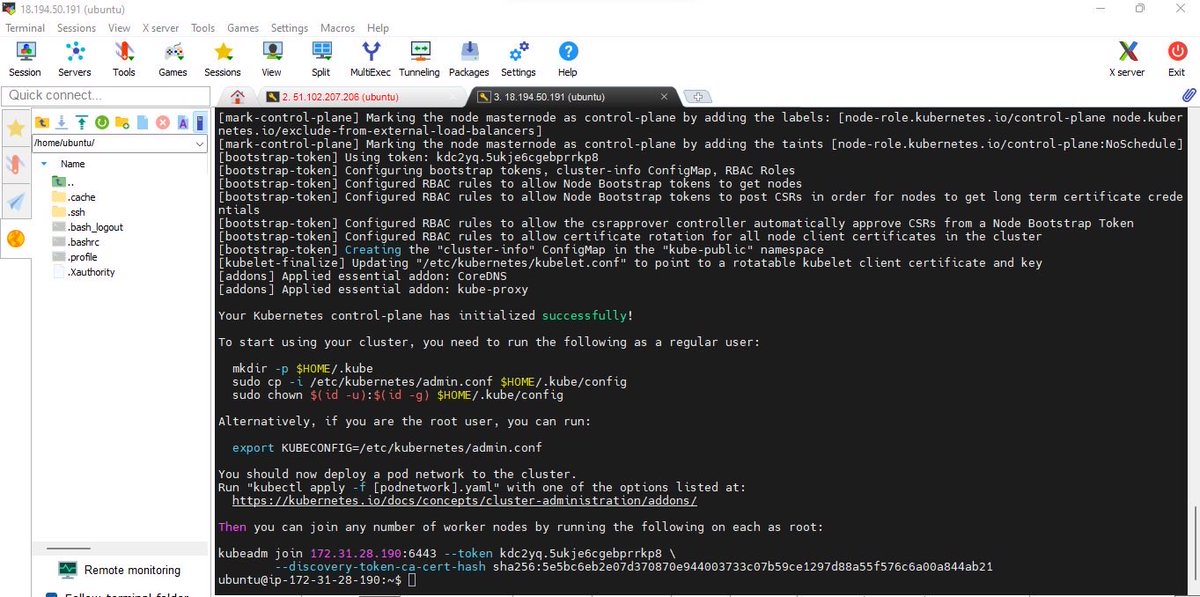Create a new folder in the SFTP browser

(121, 121)
